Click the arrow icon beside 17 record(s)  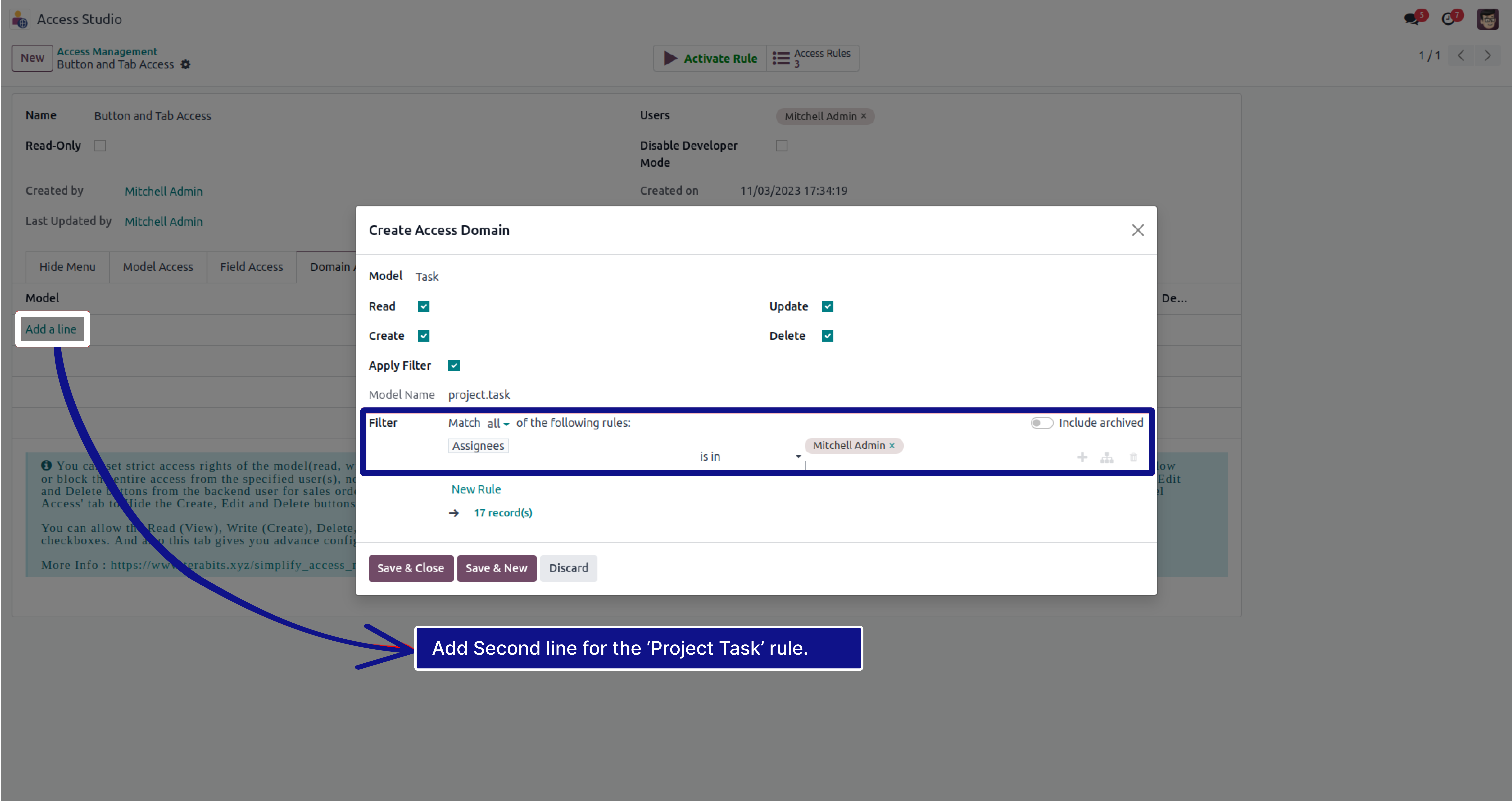point(454,513)
